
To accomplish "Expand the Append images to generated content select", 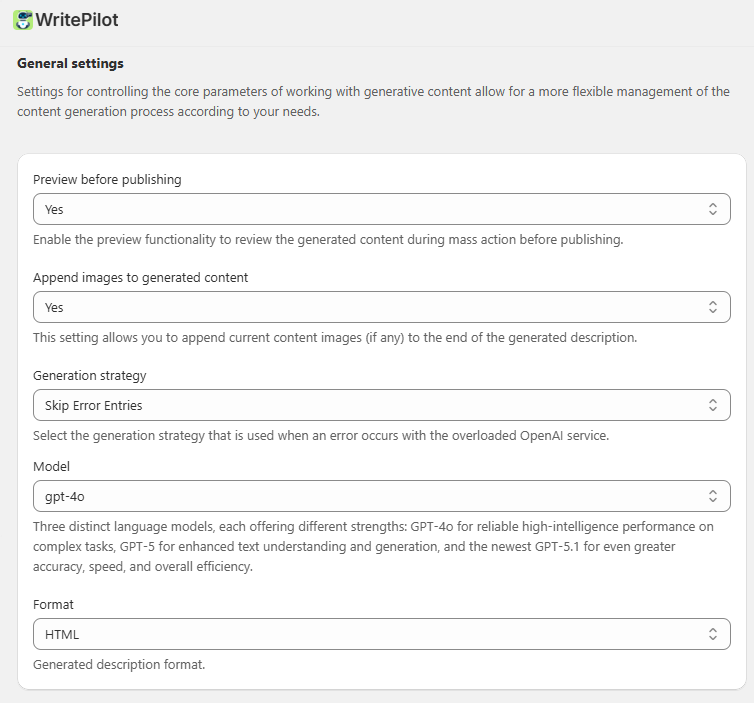I will [x=370, y=307].
